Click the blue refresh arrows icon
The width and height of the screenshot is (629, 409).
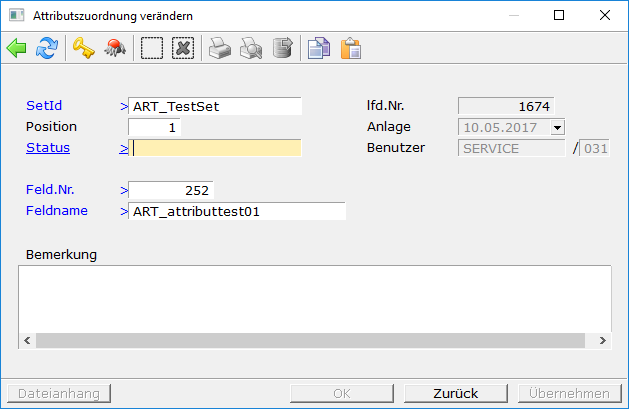(47, 48)
